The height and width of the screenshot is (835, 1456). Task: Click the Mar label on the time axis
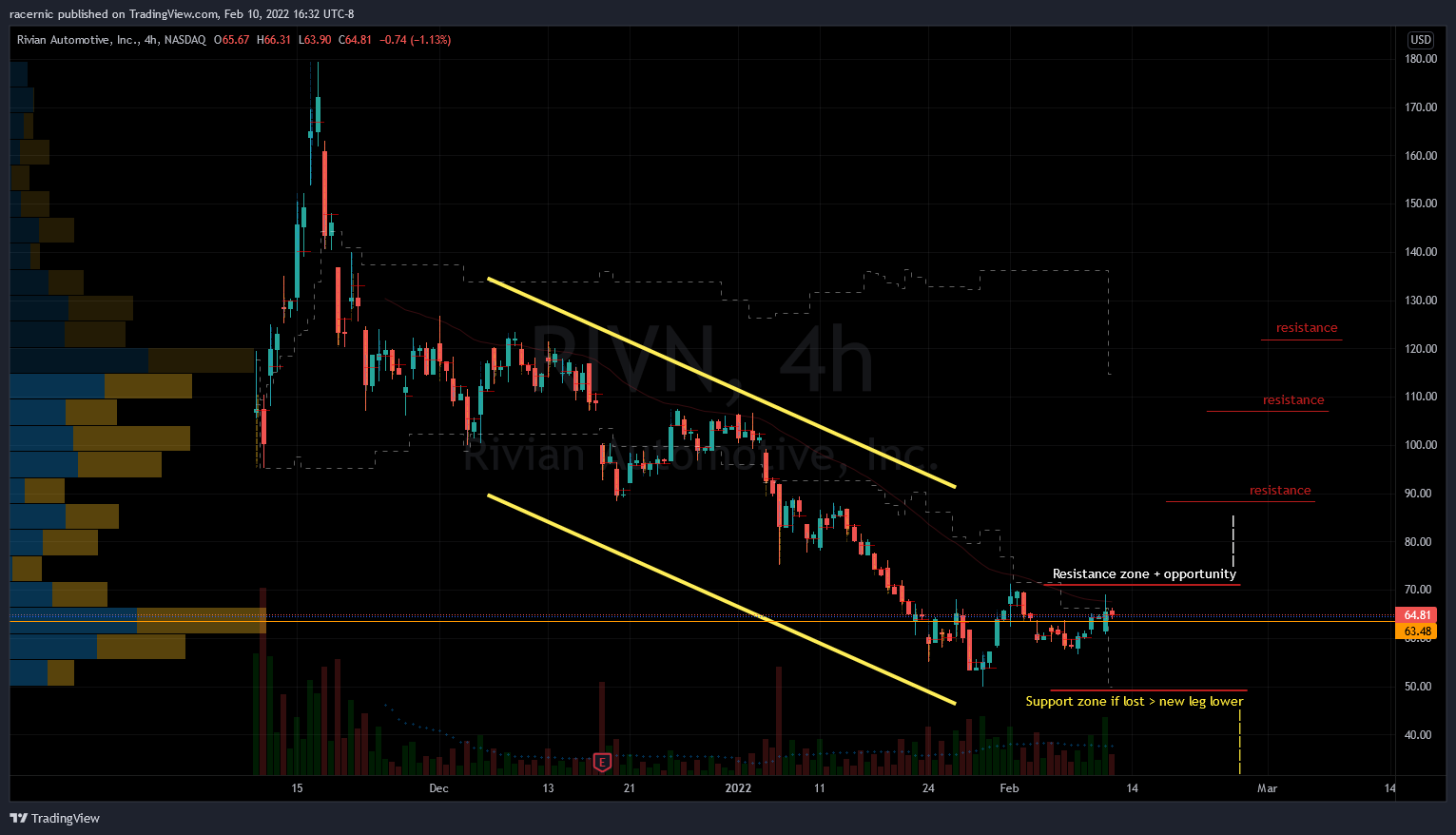(1267, 788)
